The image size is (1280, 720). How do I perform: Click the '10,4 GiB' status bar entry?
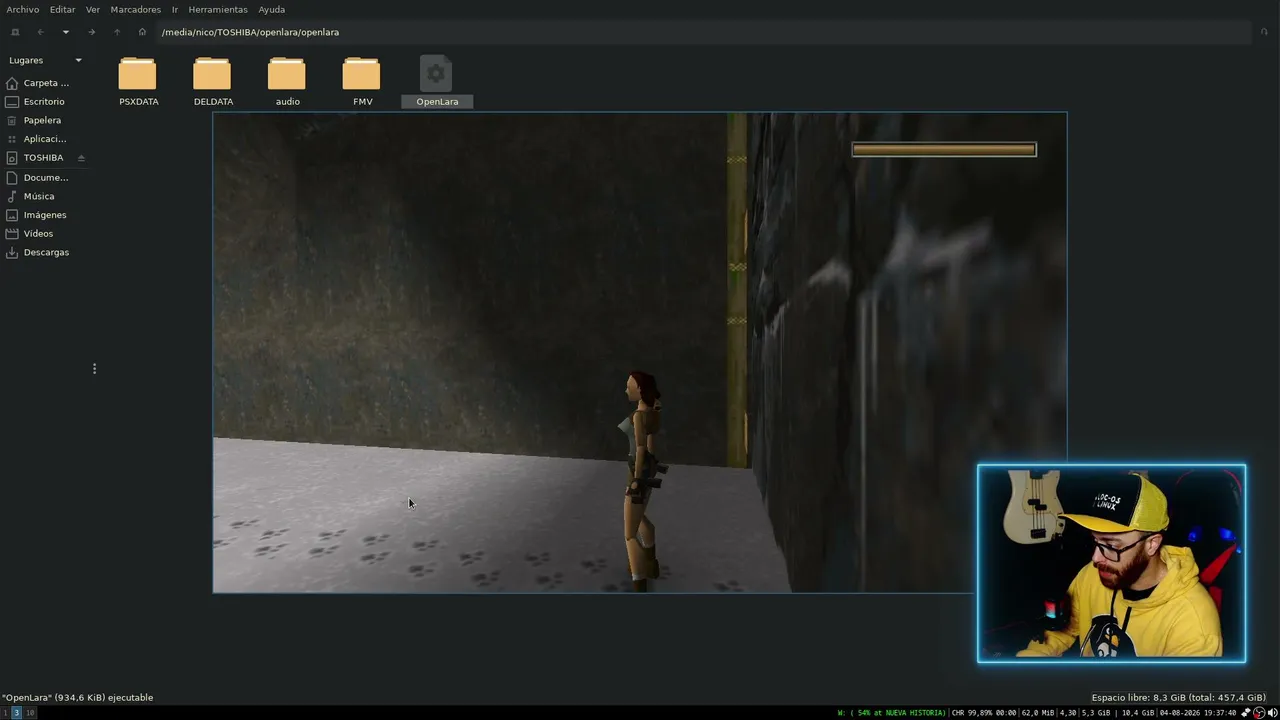tap(1136, 713)
